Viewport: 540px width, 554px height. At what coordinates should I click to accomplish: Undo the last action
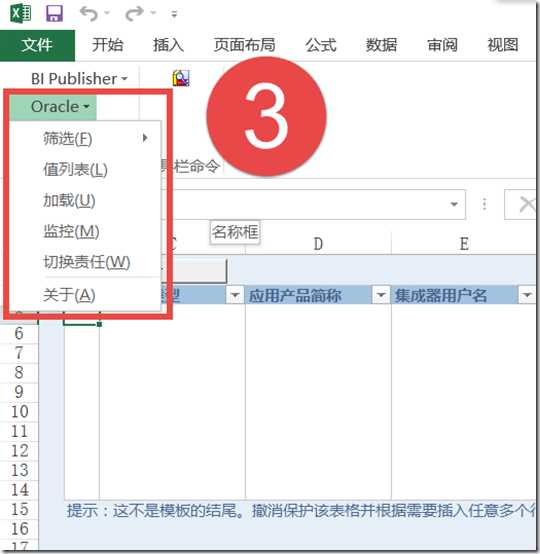(x=88, y=13)
